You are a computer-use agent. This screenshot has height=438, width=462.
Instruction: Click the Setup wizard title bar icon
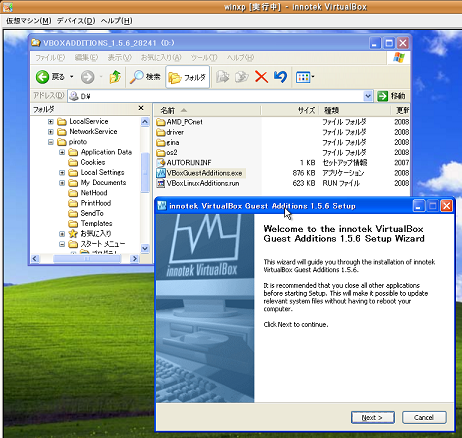coord(162,206)
